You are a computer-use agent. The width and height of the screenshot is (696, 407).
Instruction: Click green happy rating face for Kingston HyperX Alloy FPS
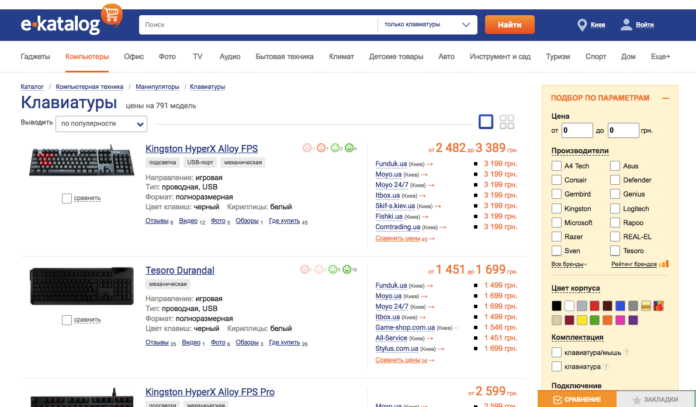[349, 148]
